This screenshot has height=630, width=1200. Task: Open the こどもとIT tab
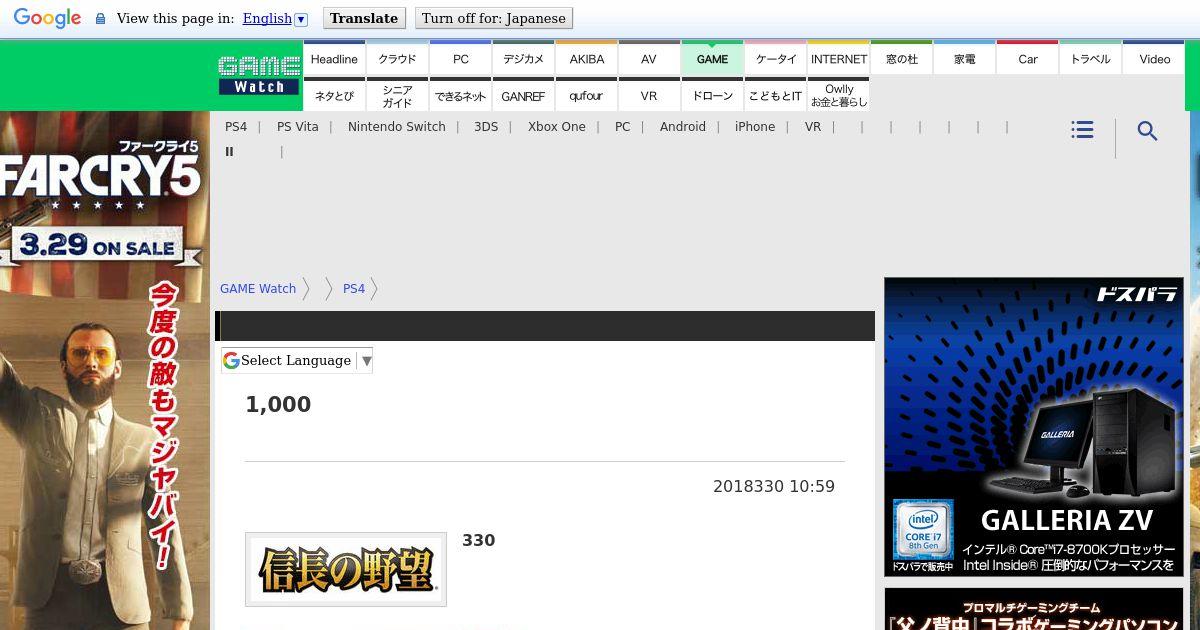click(776, 96)
